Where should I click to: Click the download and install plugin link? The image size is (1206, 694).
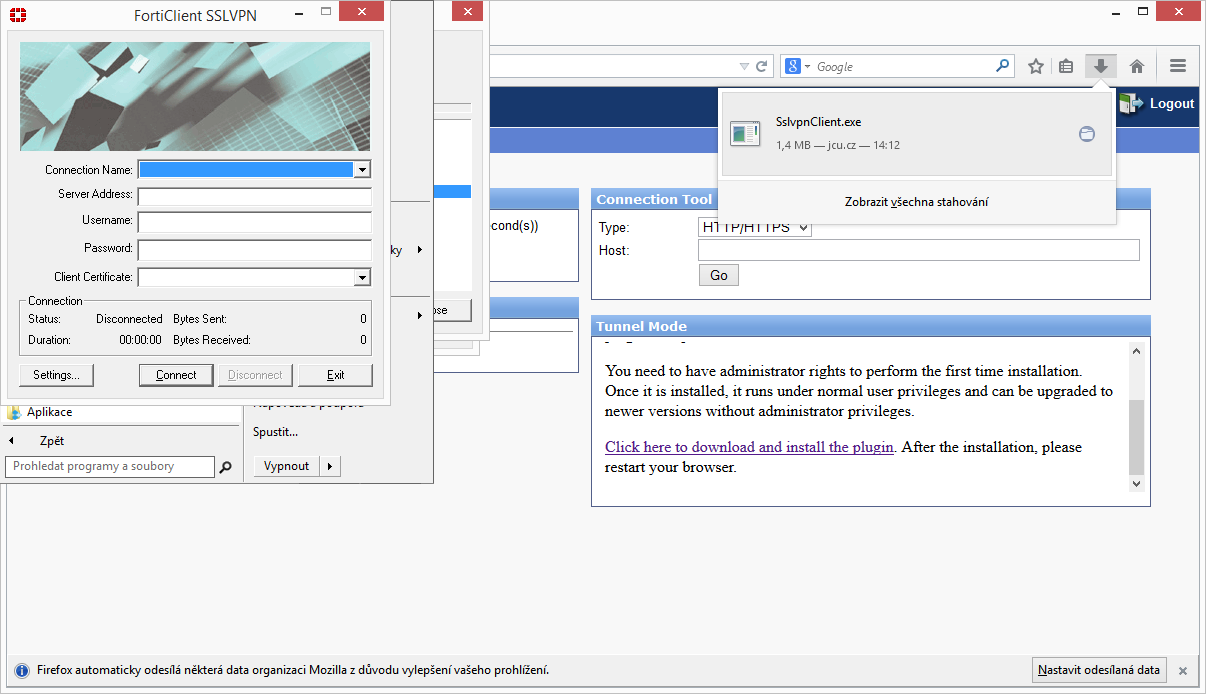(749, 447)
